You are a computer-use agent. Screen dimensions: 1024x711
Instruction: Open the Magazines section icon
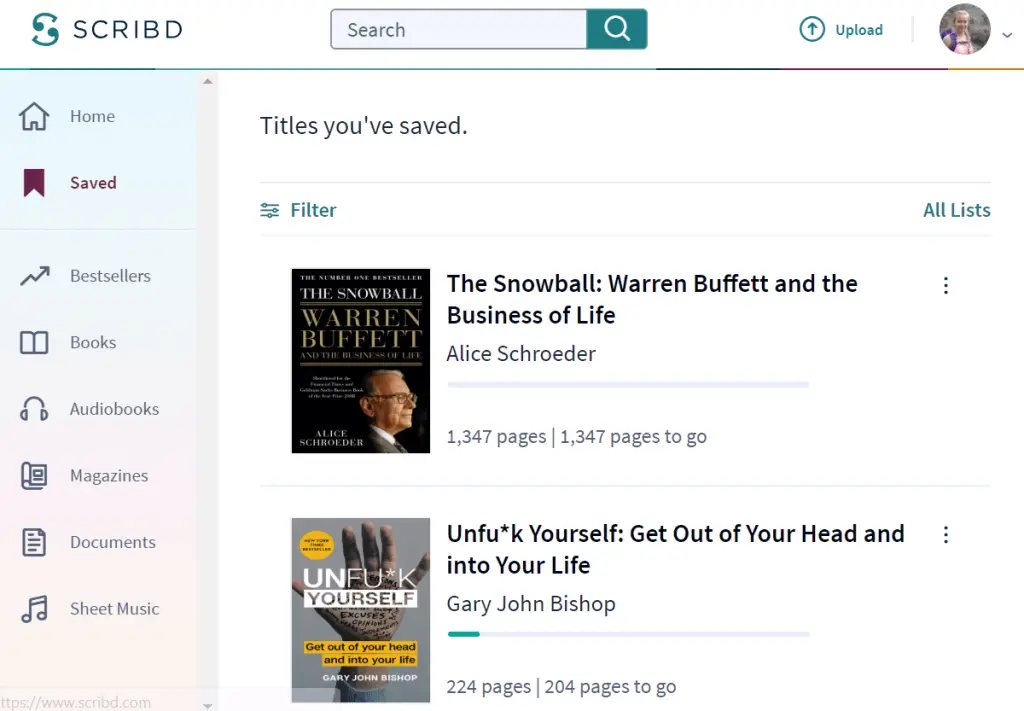point(33,475)
